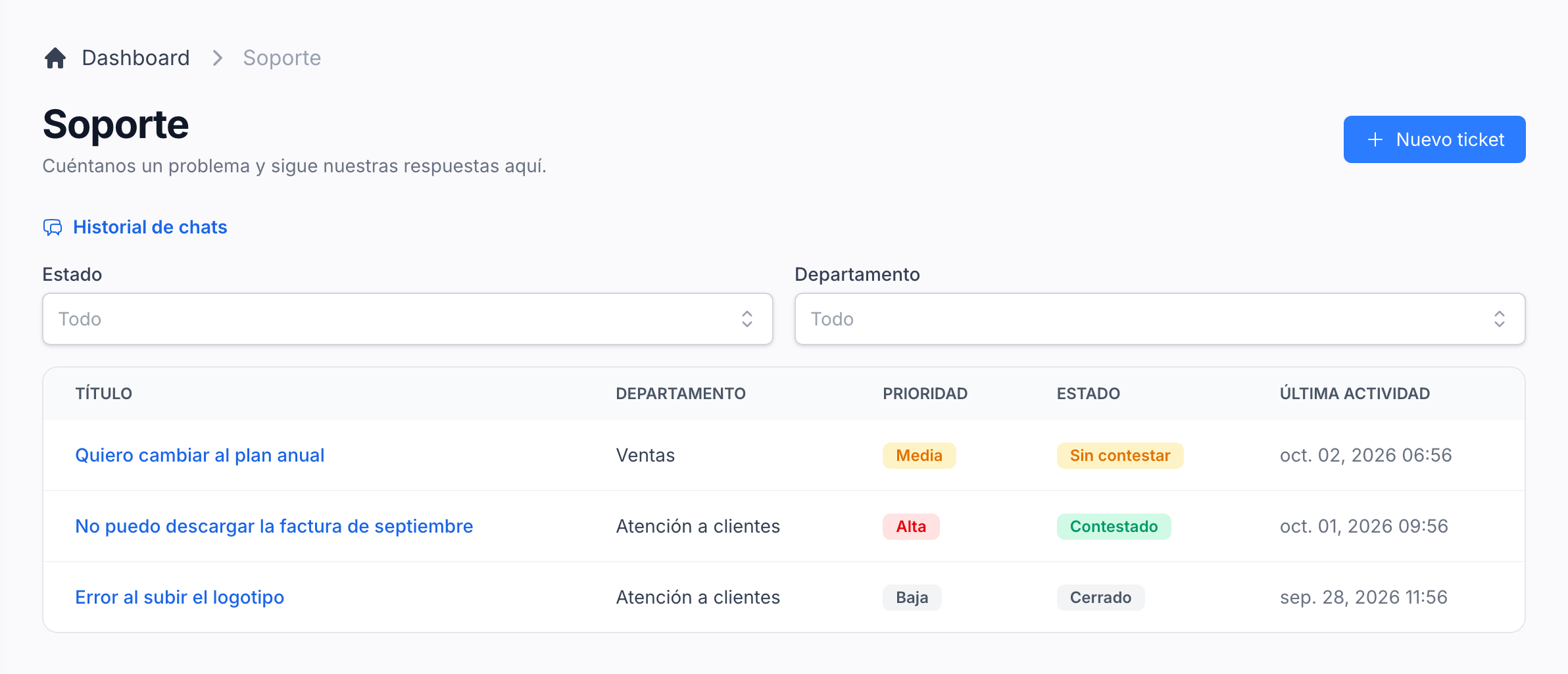Click the chat bubbles icon beside Historial de chats

pos(53,228)
